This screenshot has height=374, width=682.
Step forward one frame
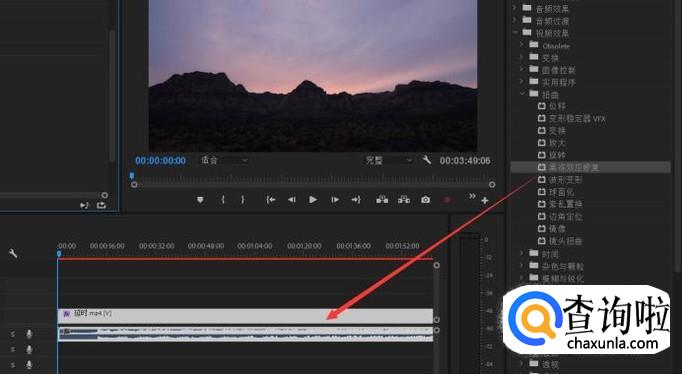[x=335, y=200]
